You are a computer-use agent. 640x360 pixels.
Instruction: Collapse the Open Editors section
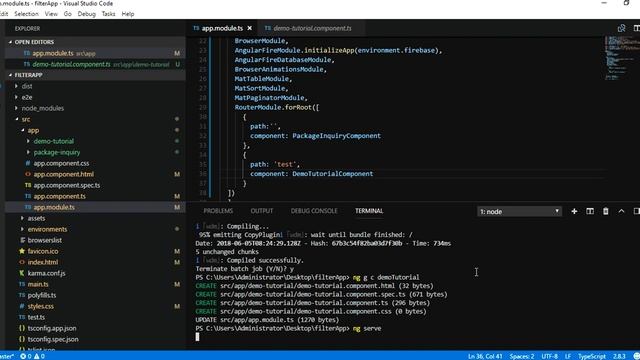[x=34, y=42]
